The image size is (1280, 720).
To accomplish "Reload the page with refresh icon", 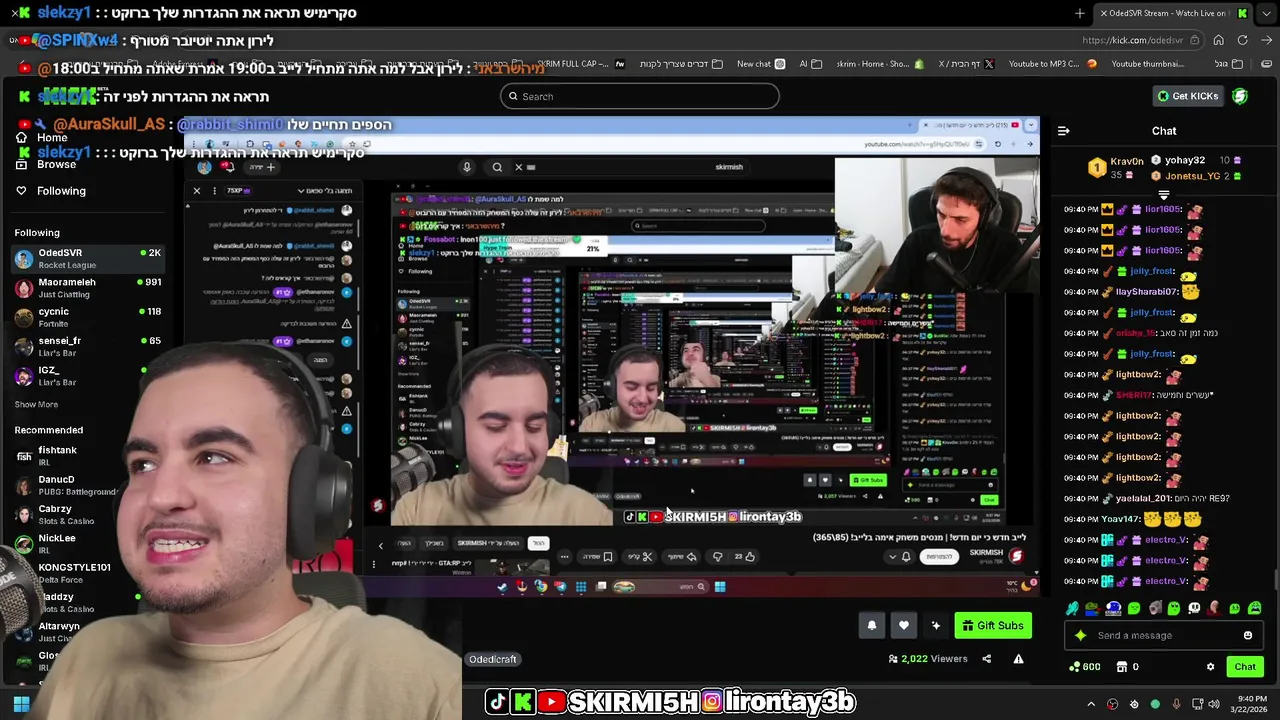I will (x=1242, y=40).
